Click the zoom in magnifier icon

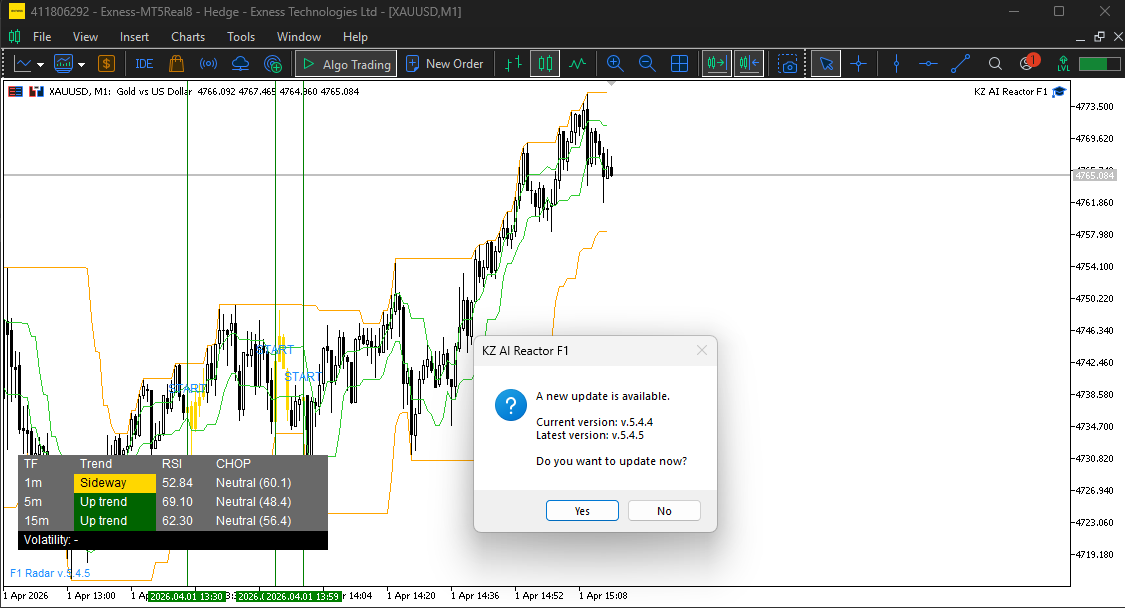click(615, 64)
